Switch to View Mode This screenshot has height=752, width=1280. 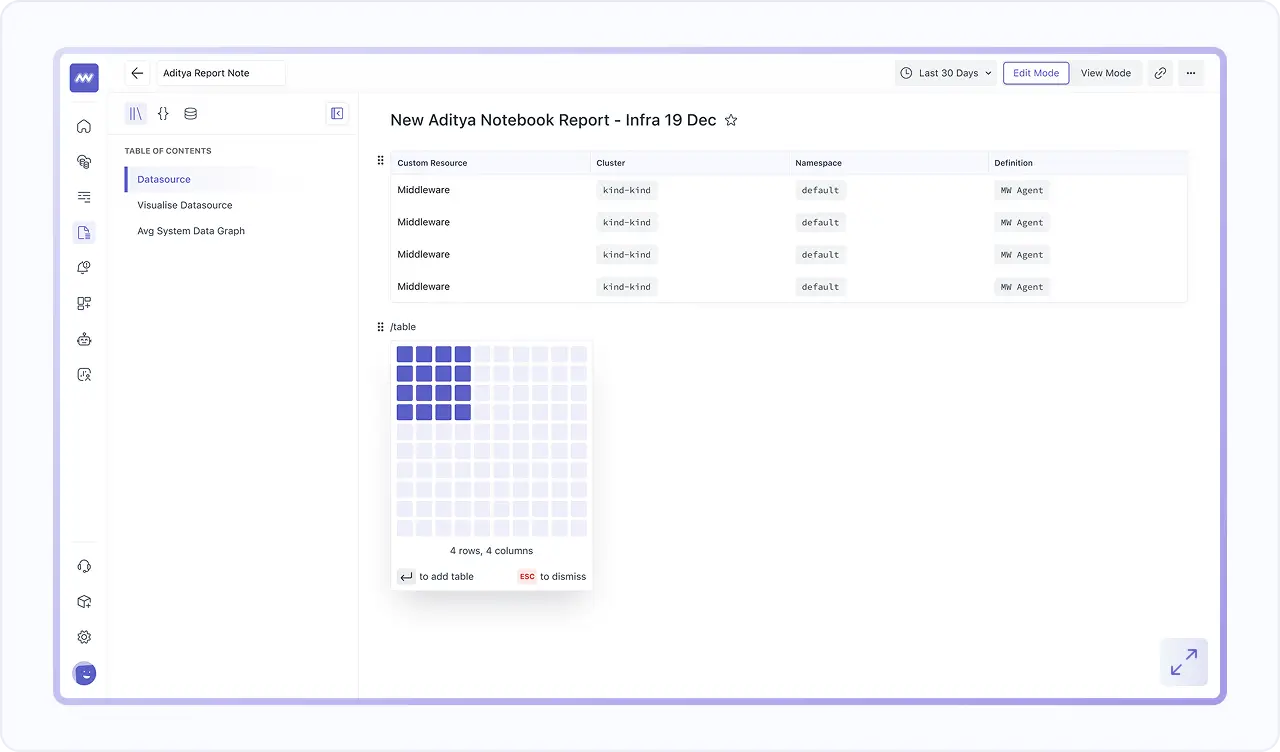coord(1106,73)
